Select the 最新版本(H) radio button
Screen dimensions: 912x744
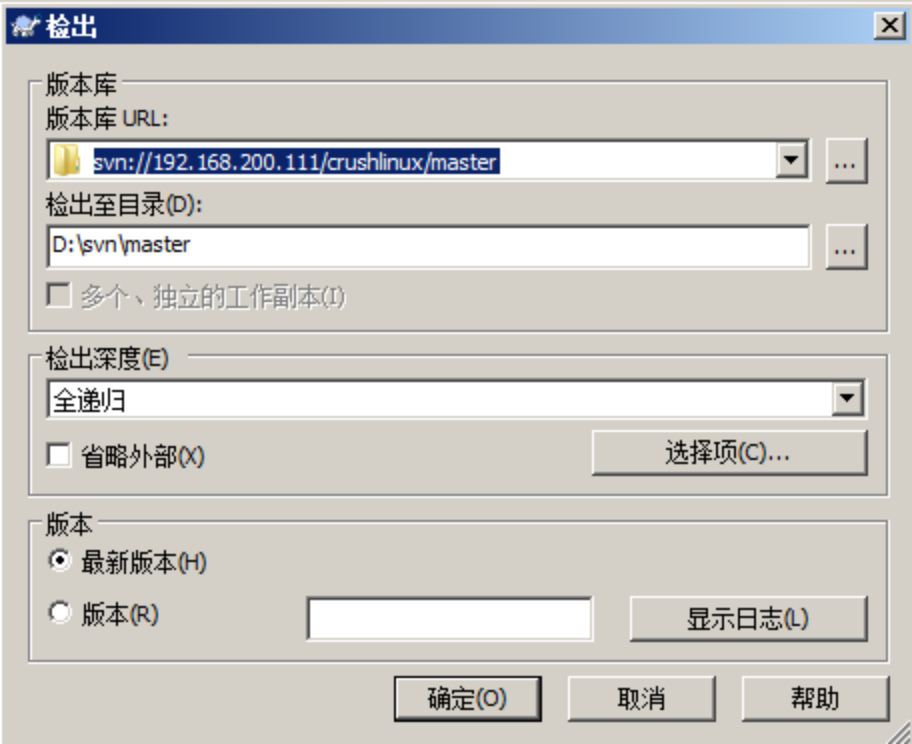tap(59, 561)
